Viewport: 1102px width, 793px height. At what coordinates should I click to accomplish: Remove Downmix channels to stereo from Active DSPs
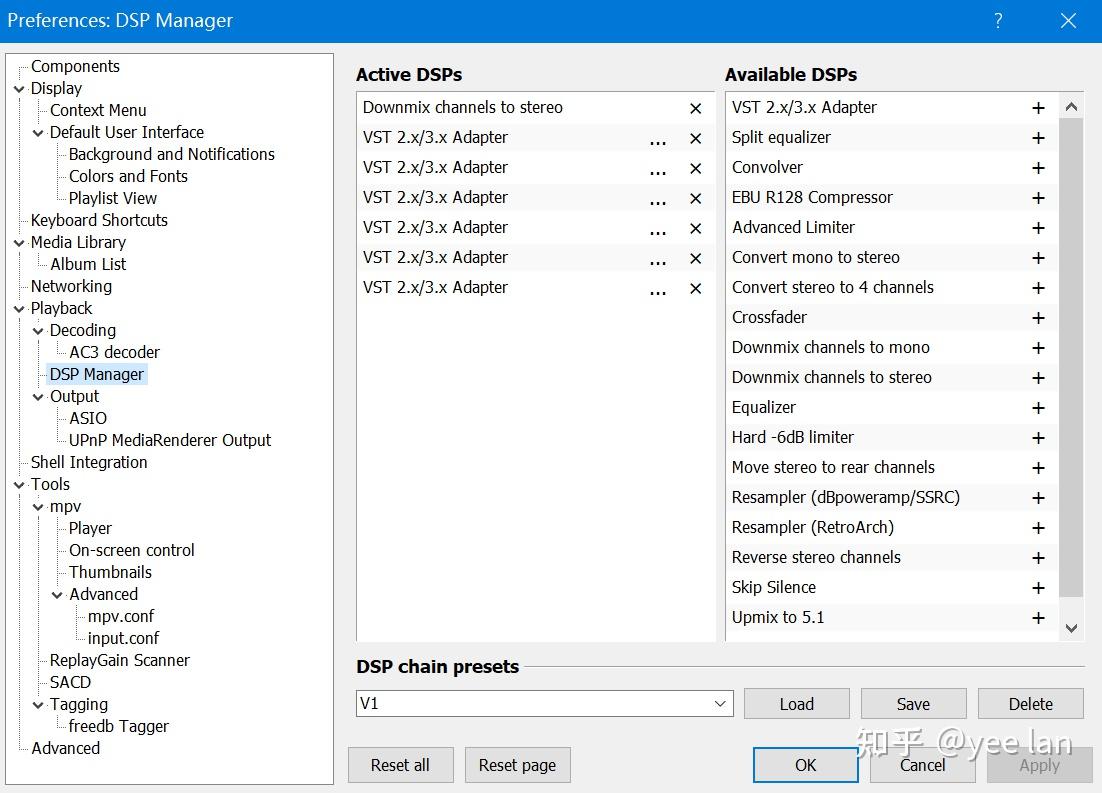coord(695,108)
